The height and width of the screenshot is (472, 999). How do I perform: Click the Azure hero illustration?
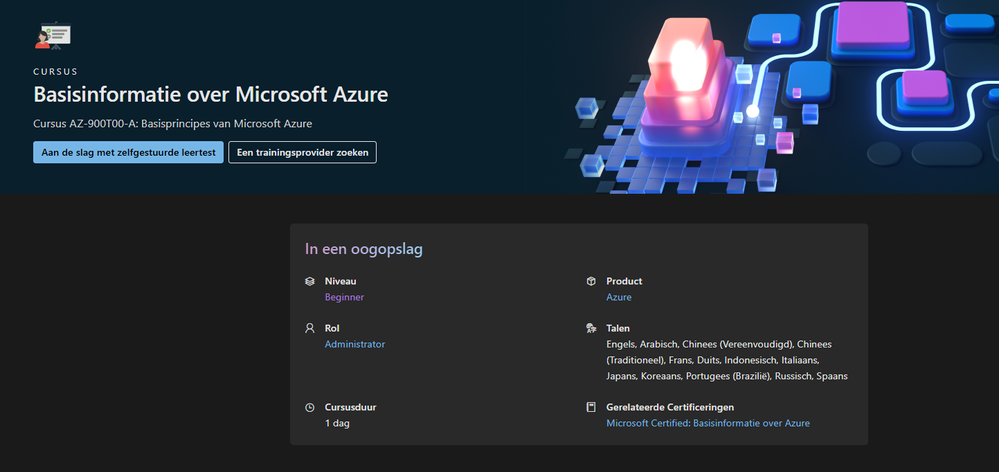(780, 97)
